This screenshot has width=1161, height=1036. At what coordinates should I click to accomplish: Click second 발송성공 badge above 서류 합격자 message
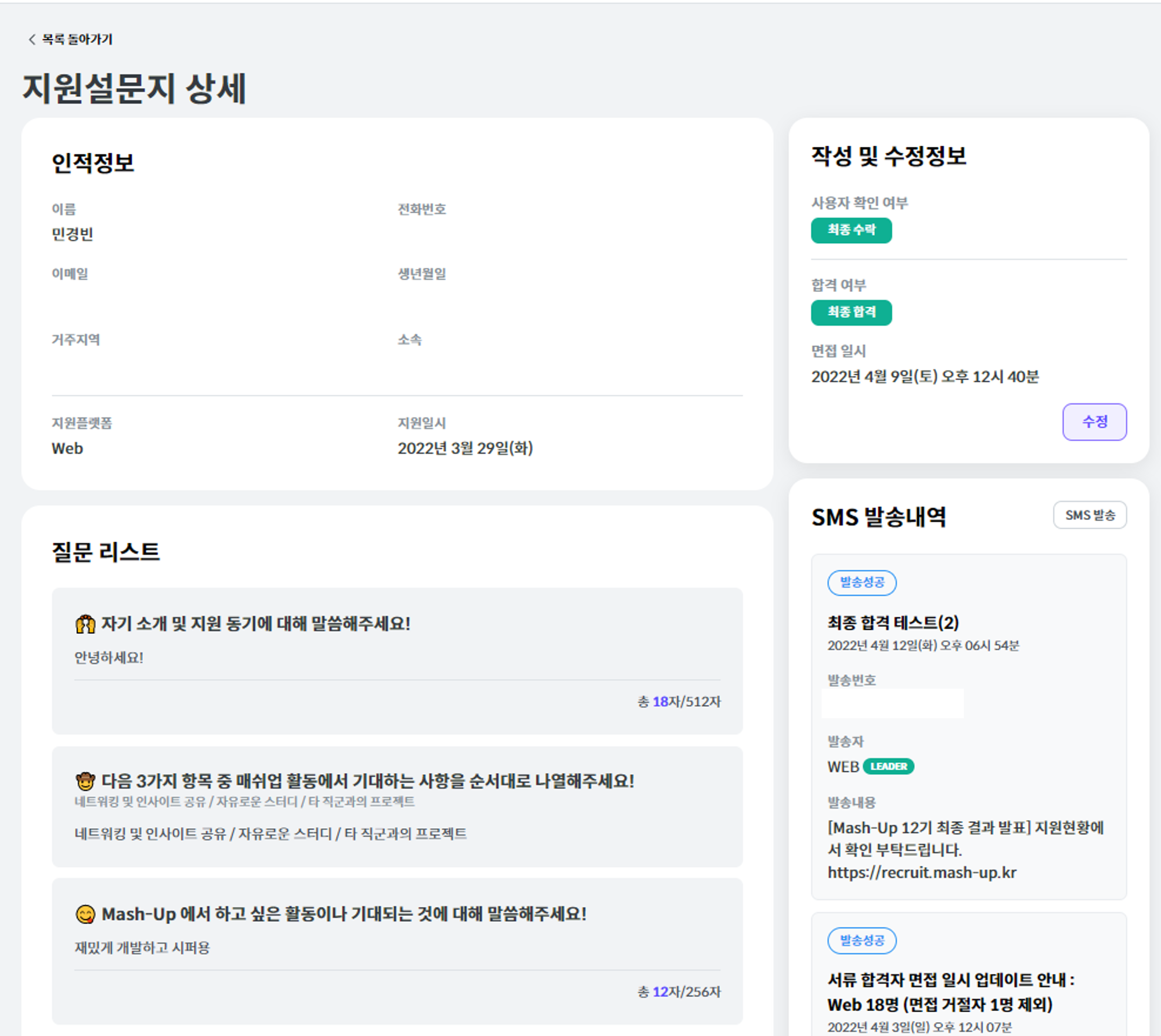pos(861,941)
